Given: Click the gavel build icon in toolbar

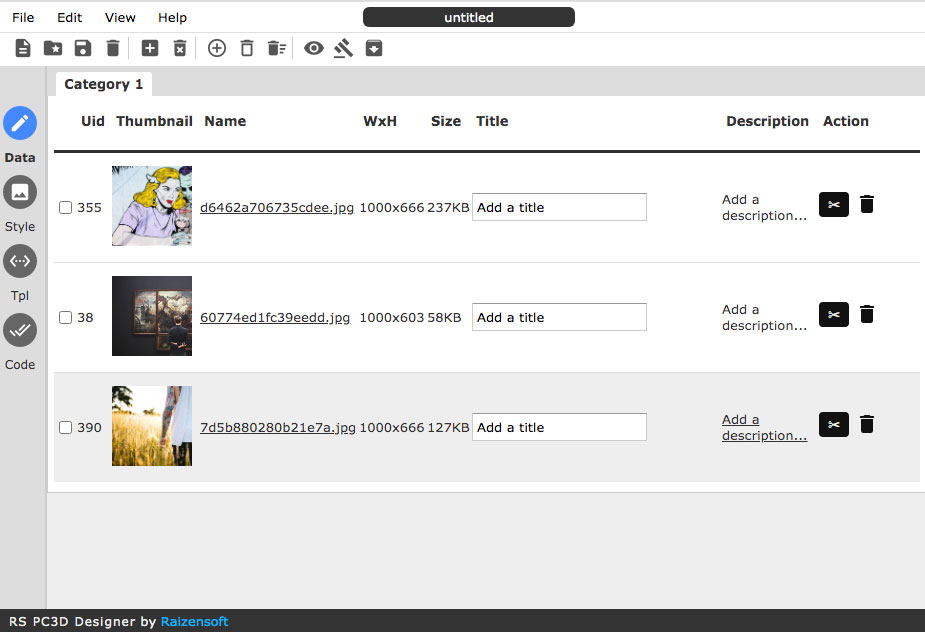Looking at the screenshot, I should (344, 48).
